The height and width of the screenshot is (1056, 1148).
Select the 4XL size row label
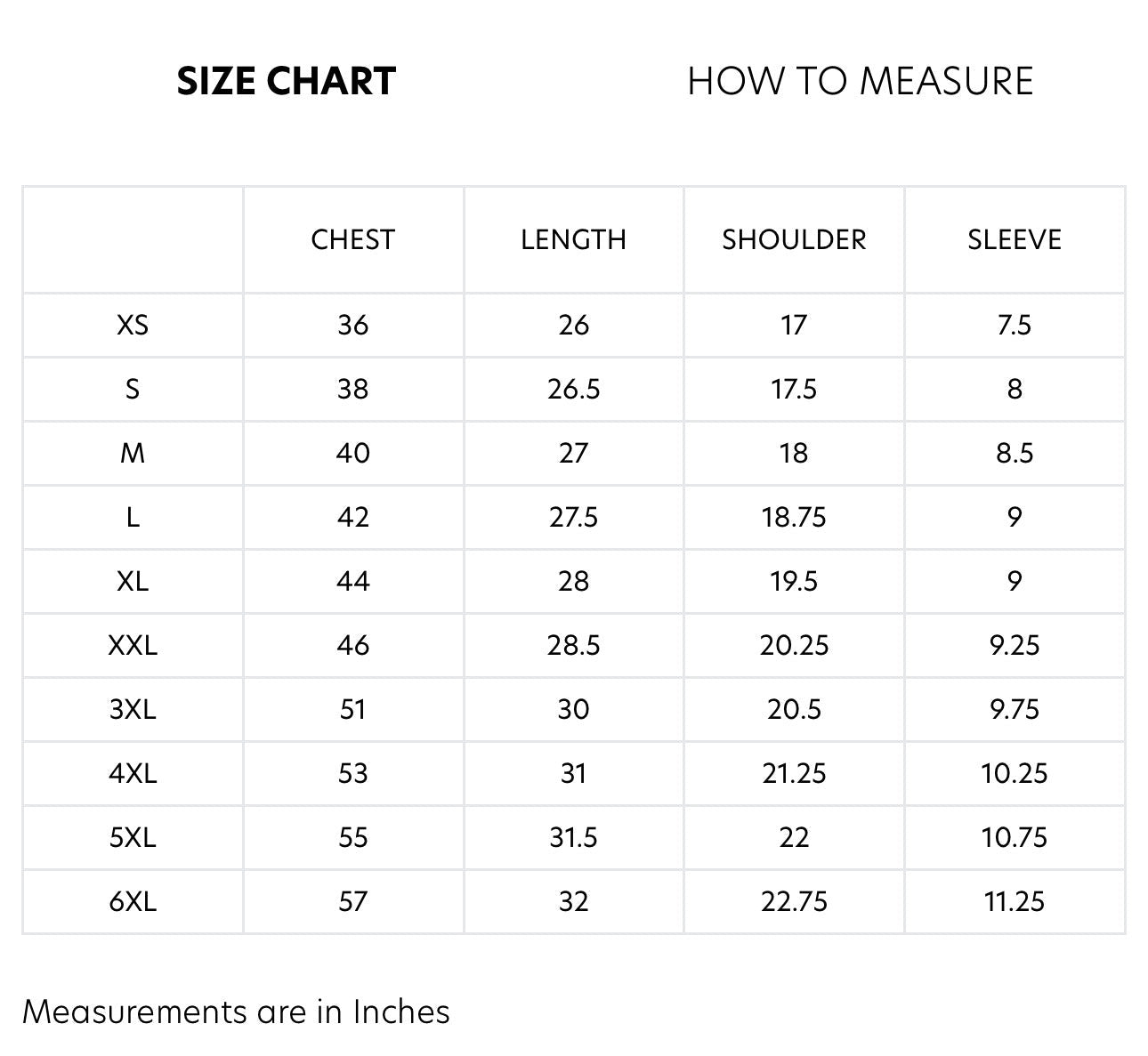tap(133, 773)
